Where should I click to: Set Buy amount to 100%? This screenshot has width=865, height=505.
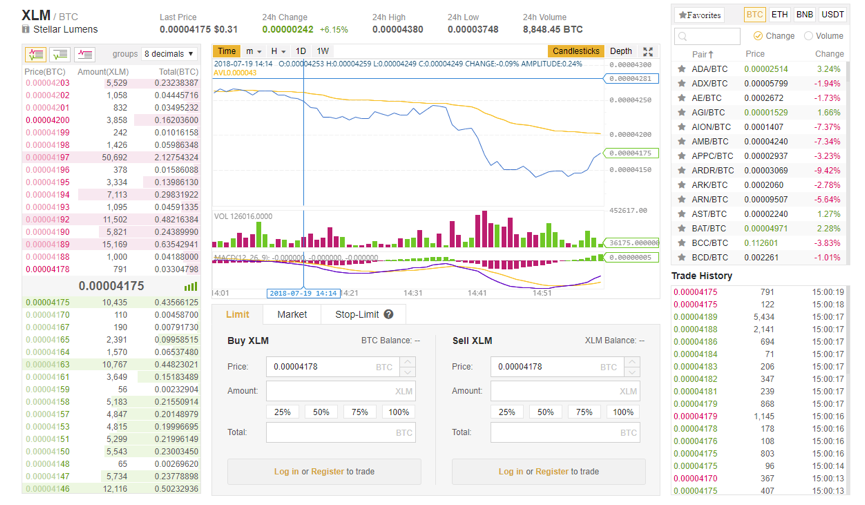coord(398,412)
